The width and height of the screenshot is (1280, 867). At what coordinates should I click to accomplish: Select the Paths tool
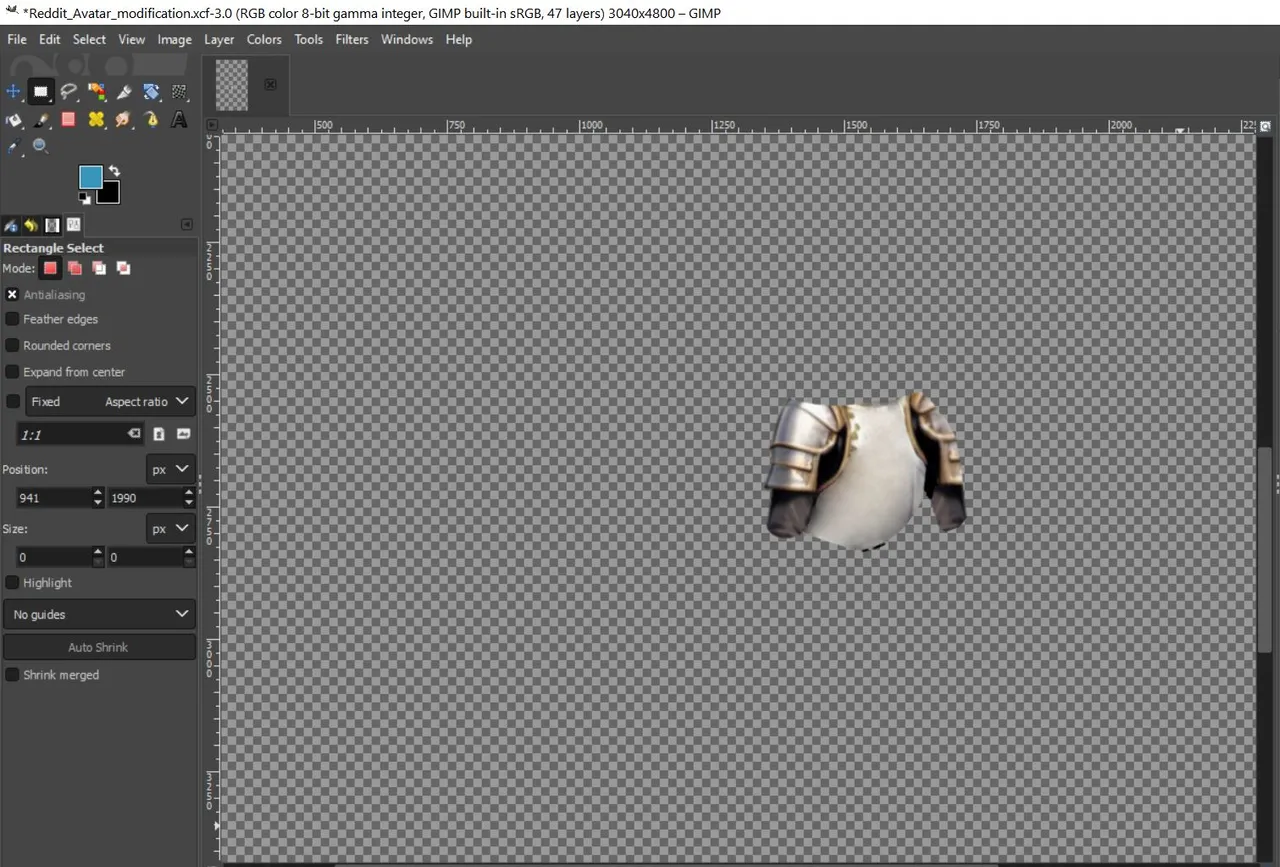tap(151, 119)
